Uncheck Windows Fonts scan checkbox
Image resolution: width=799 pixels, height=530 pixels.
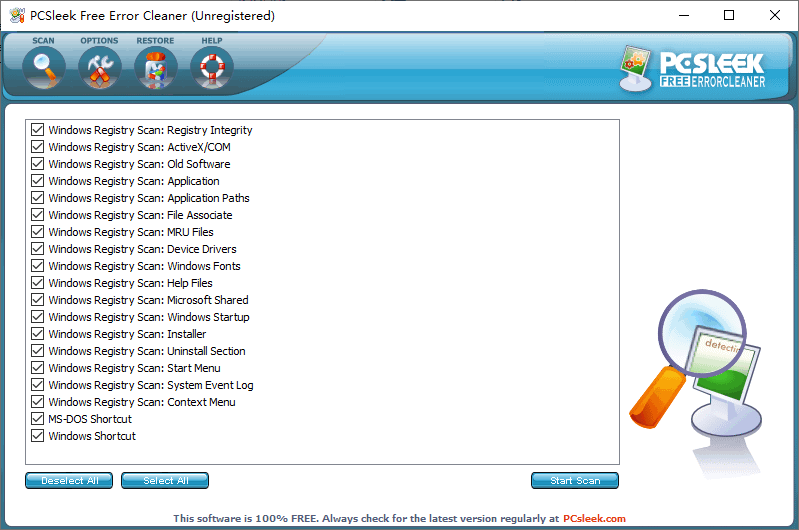click(x=37, y=266)
